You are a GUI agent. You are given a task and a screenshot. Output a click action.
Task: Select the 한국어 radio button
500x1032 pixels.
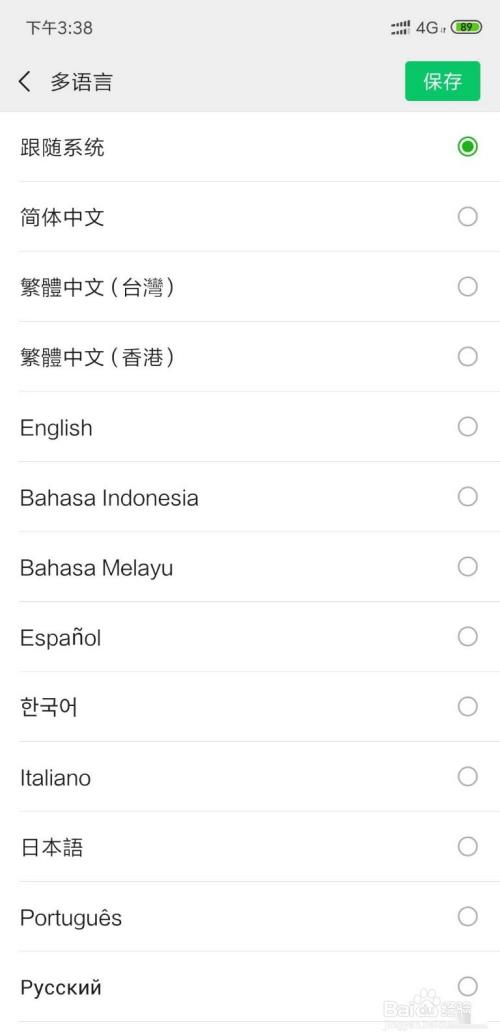pos(468,706)
